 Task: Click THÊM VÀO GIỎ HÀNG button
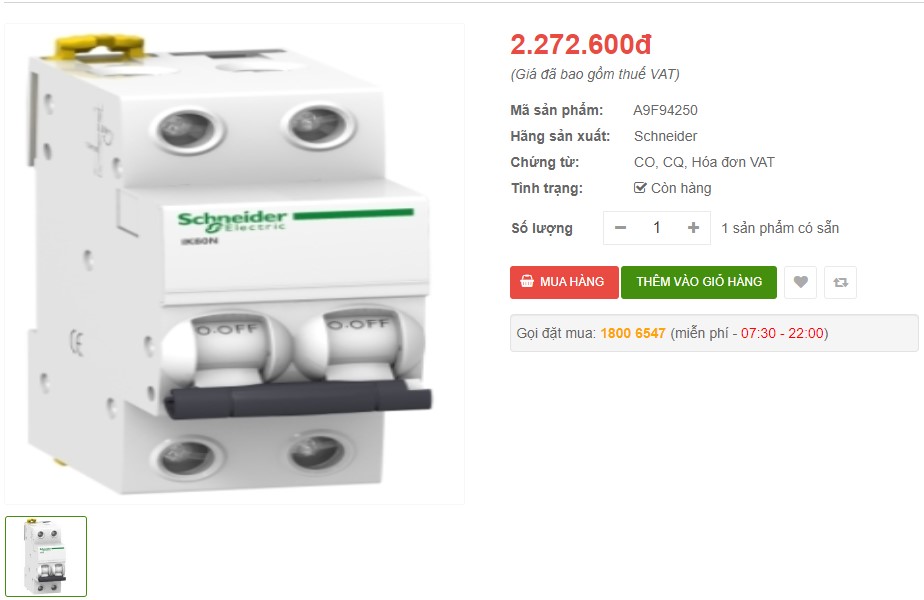699,282
